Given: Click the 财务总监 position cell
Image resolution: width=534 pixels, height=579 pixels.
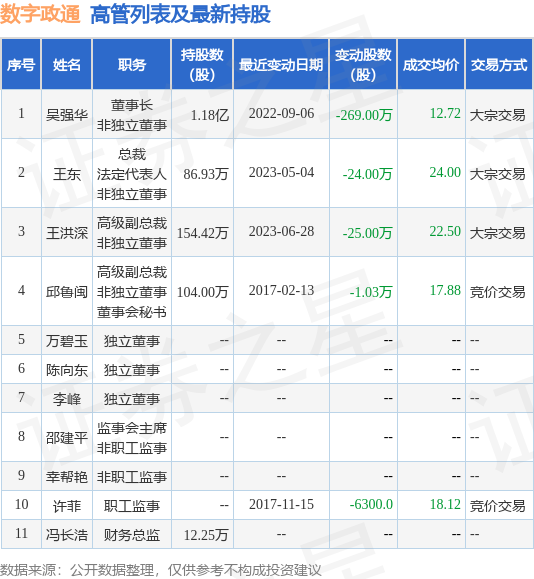Looking at the screenshot, I should pos(132,535).
